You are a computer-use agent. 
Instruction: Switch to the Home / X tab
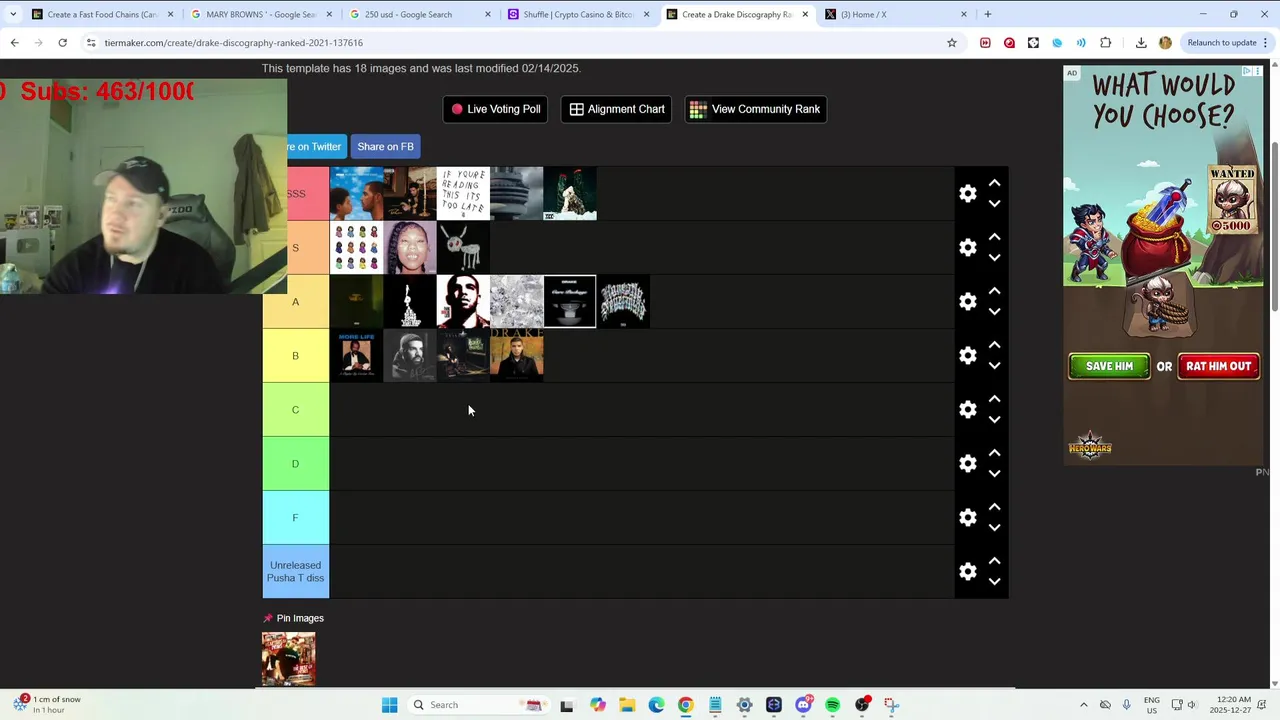click(x=897, y=14)
